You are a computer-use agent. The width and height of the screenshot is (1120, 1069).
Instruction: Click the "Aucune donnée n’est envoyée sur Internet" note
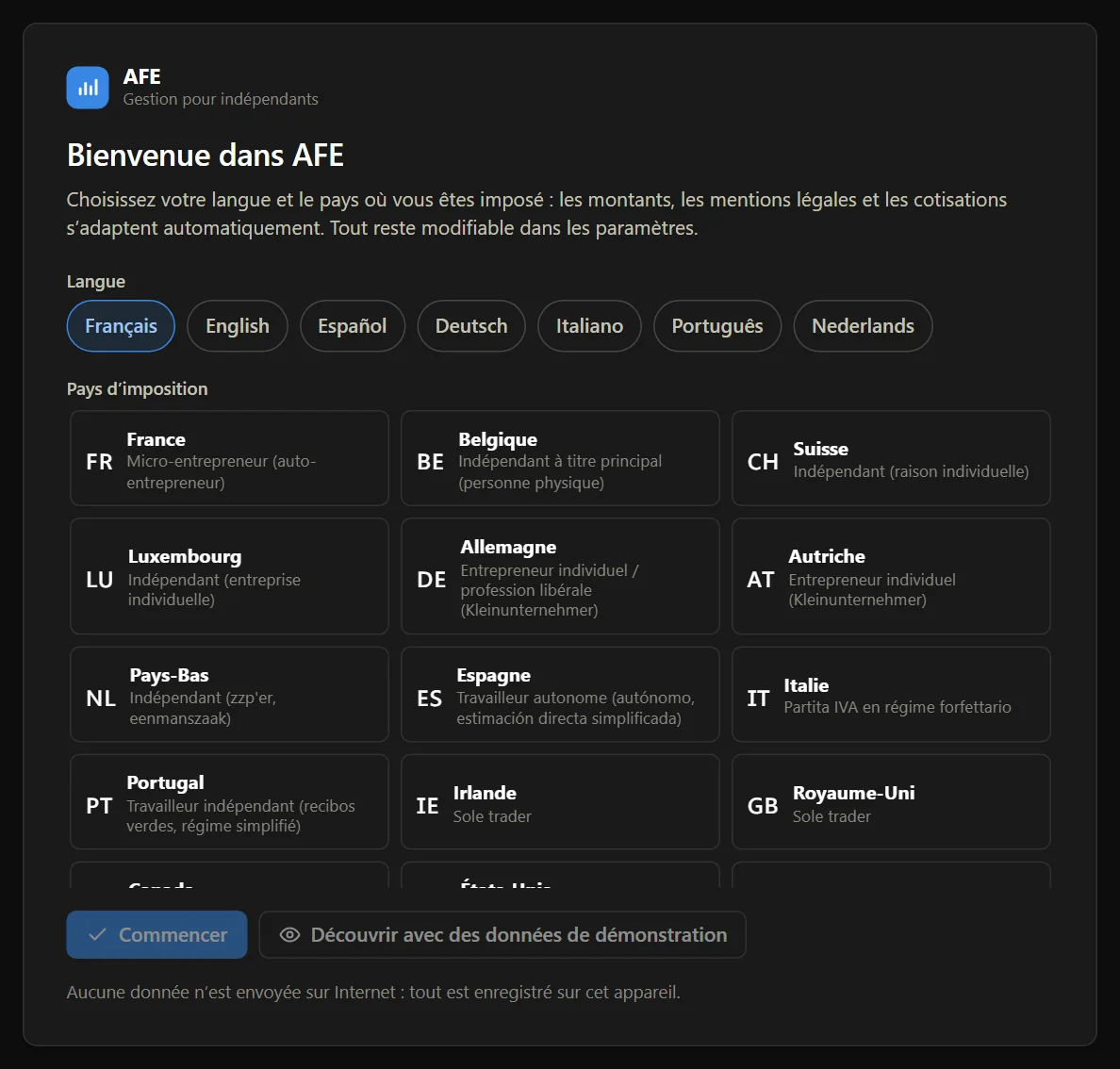pos(372,993)
